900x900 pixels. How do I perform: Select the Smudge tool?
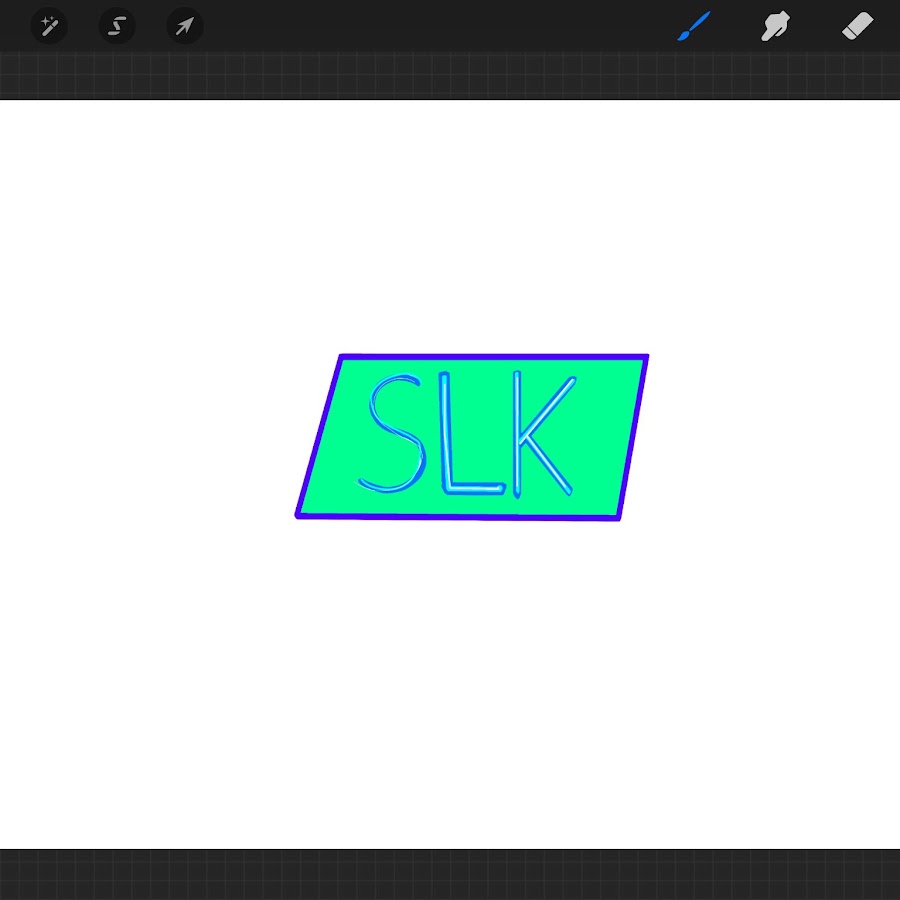(x=775, y=26)
